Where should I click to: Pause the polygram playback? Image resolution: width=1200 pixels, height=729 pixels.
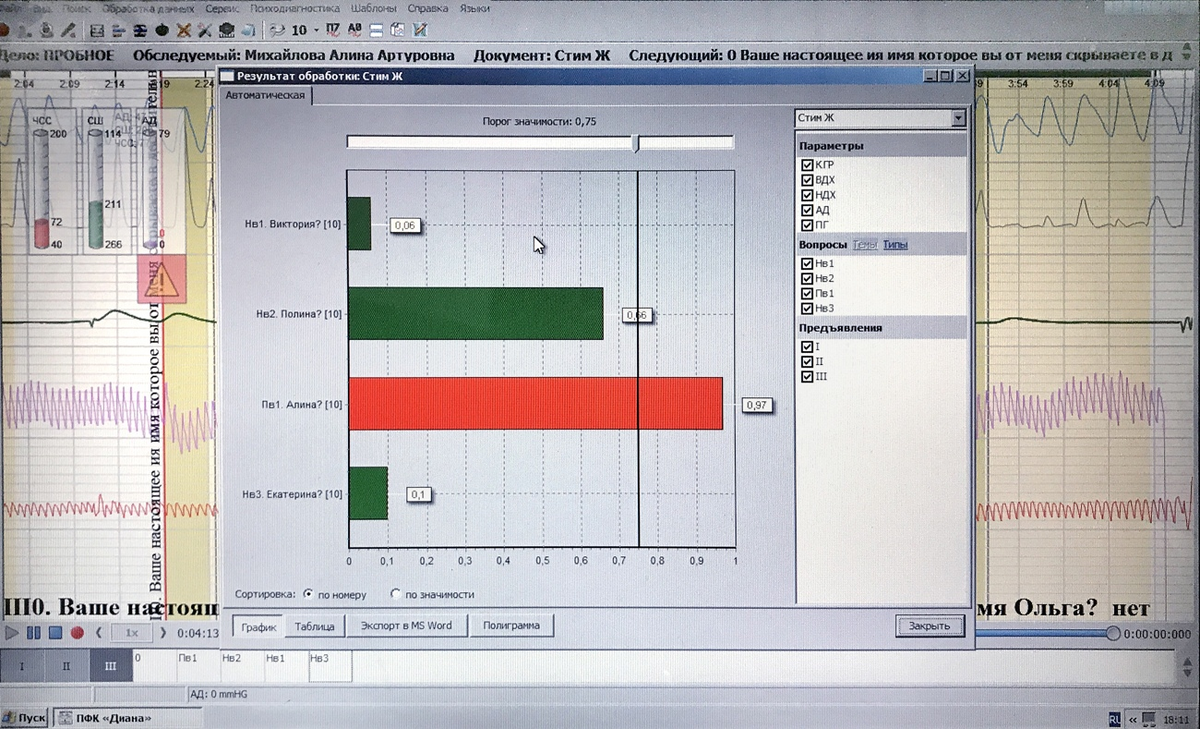[33, 633]
